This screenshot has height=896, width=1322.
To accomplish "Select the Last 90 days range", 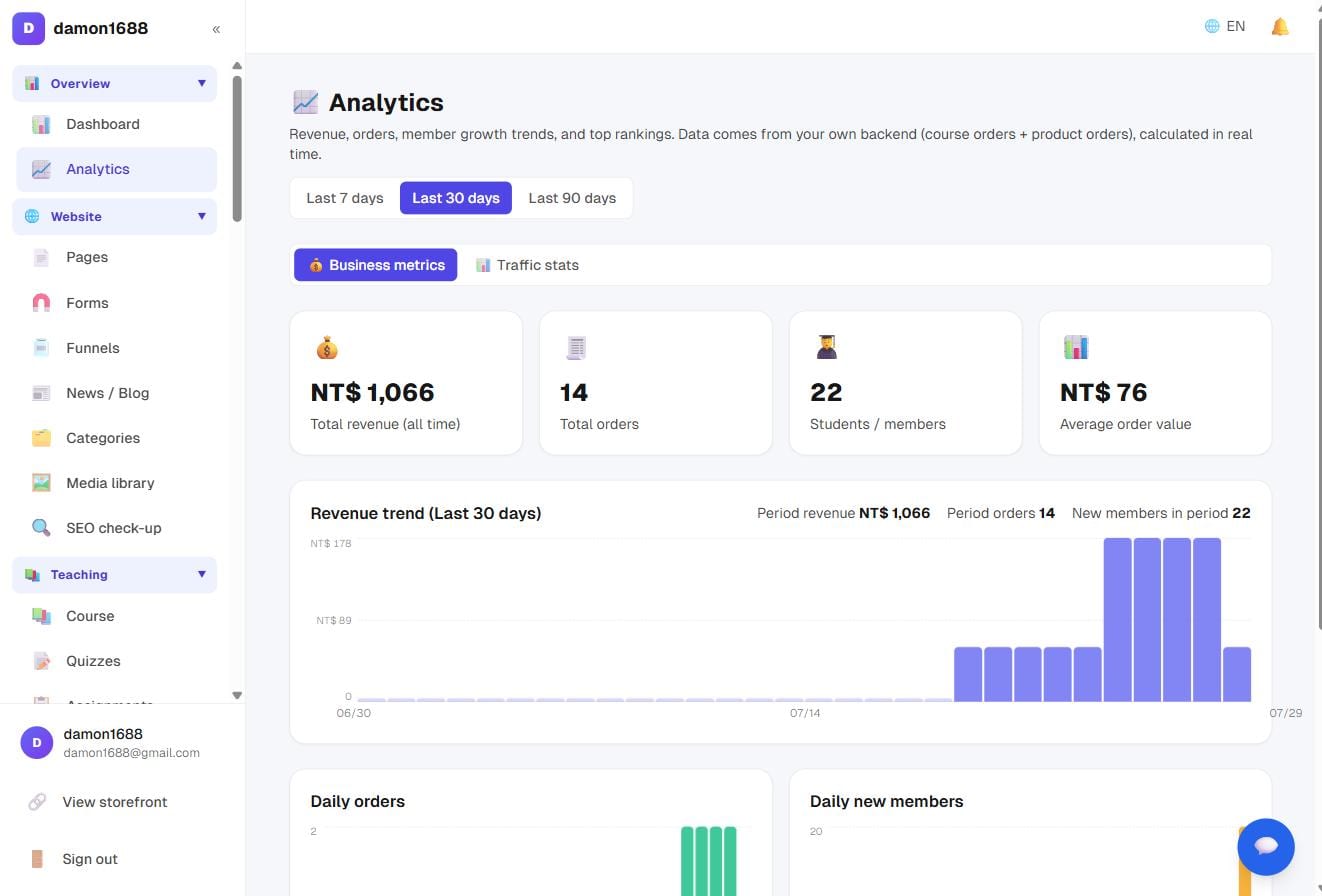I will pos(572,198).
